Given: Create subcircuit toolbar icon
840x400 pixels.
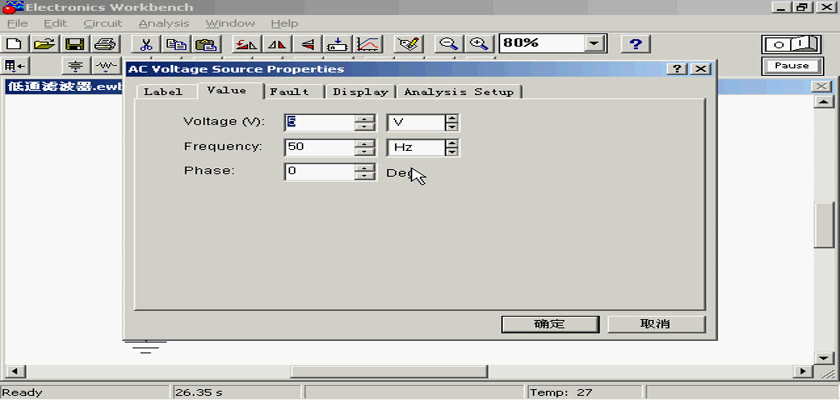Looking at the screenshot, I should tap(338, 44).
